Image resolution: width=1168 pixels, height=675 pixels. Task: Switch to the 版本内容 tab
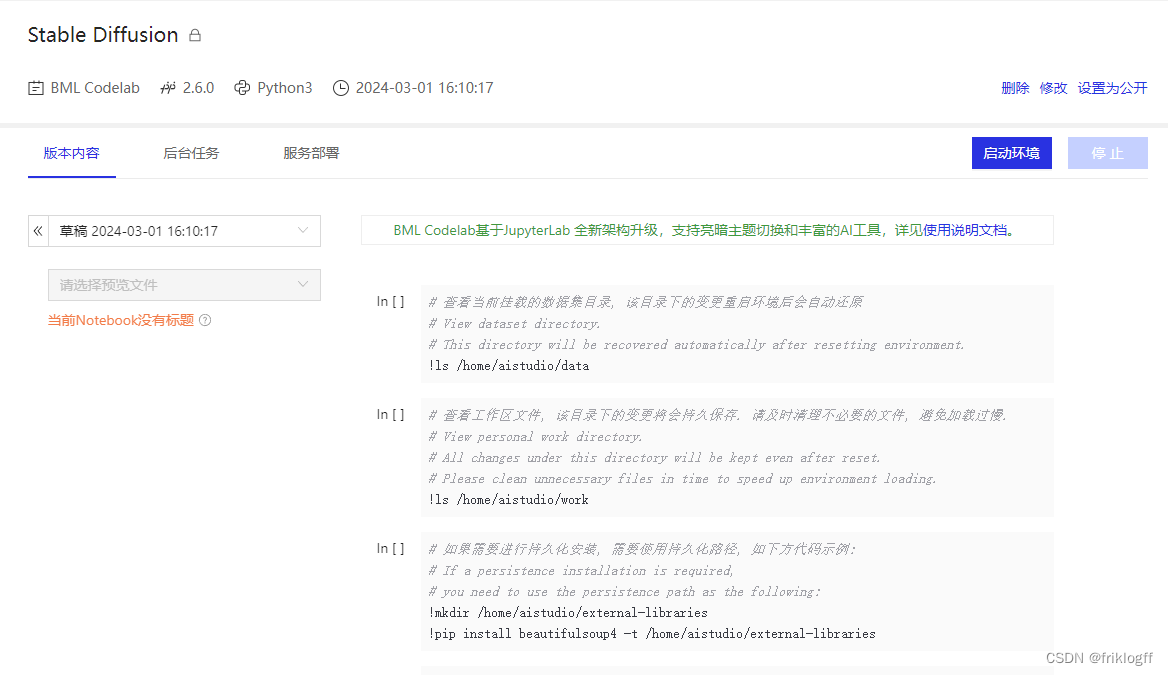(72, 153)
